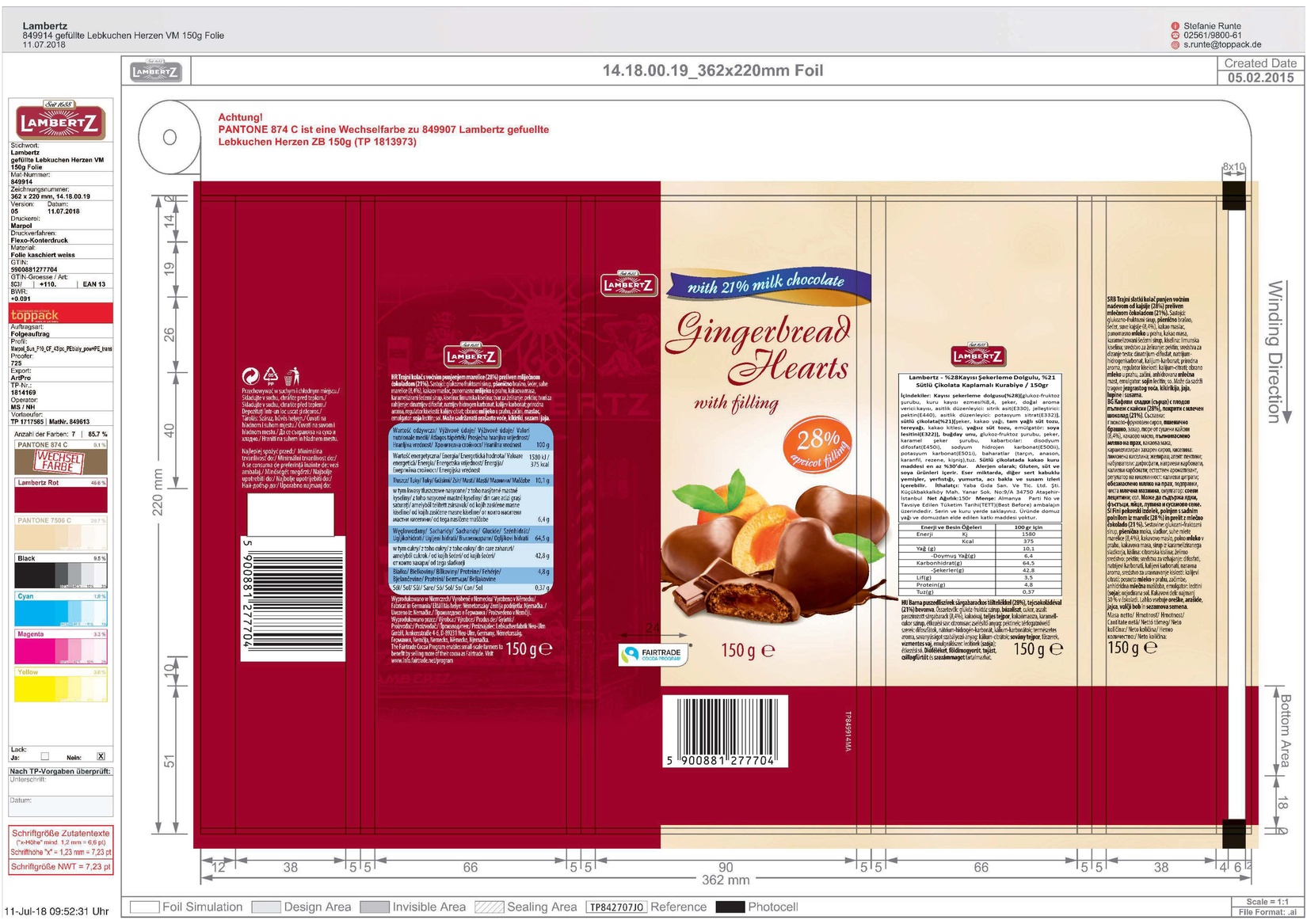Click the Winding Direction arrow at right edge
The height and width of the screenshot is (924, 1307).
point(1288,354)
